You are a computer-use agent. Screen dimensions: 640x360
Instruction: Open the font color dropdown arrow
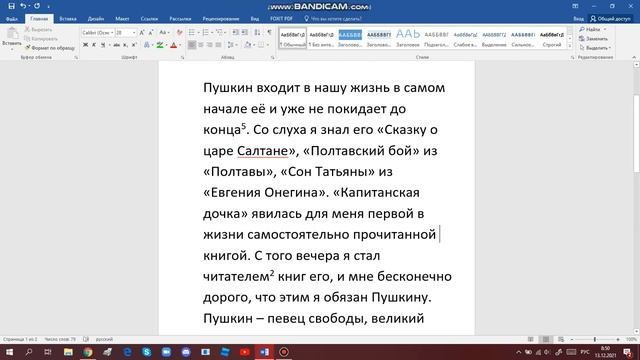click(x=180, y=45)
